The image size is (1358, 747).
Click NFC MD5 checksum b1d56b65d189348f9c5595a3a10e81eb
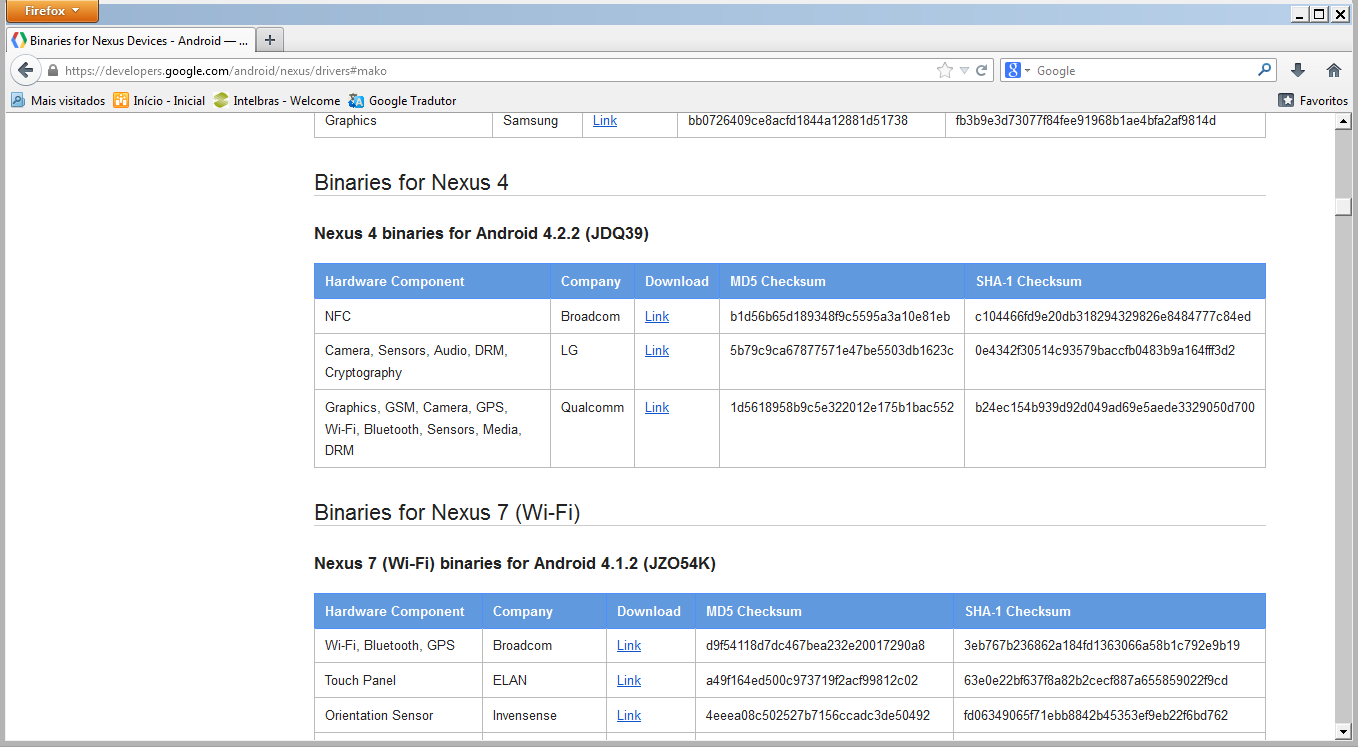click(840, 316)
